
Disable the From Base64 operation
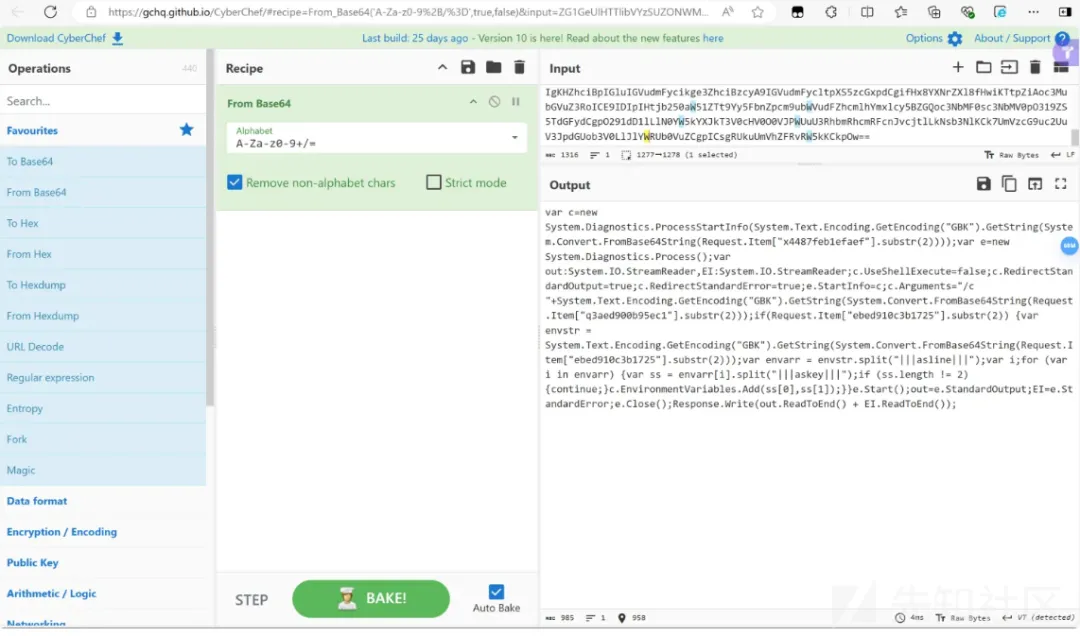pyautogui.click(x=495, y=102)
